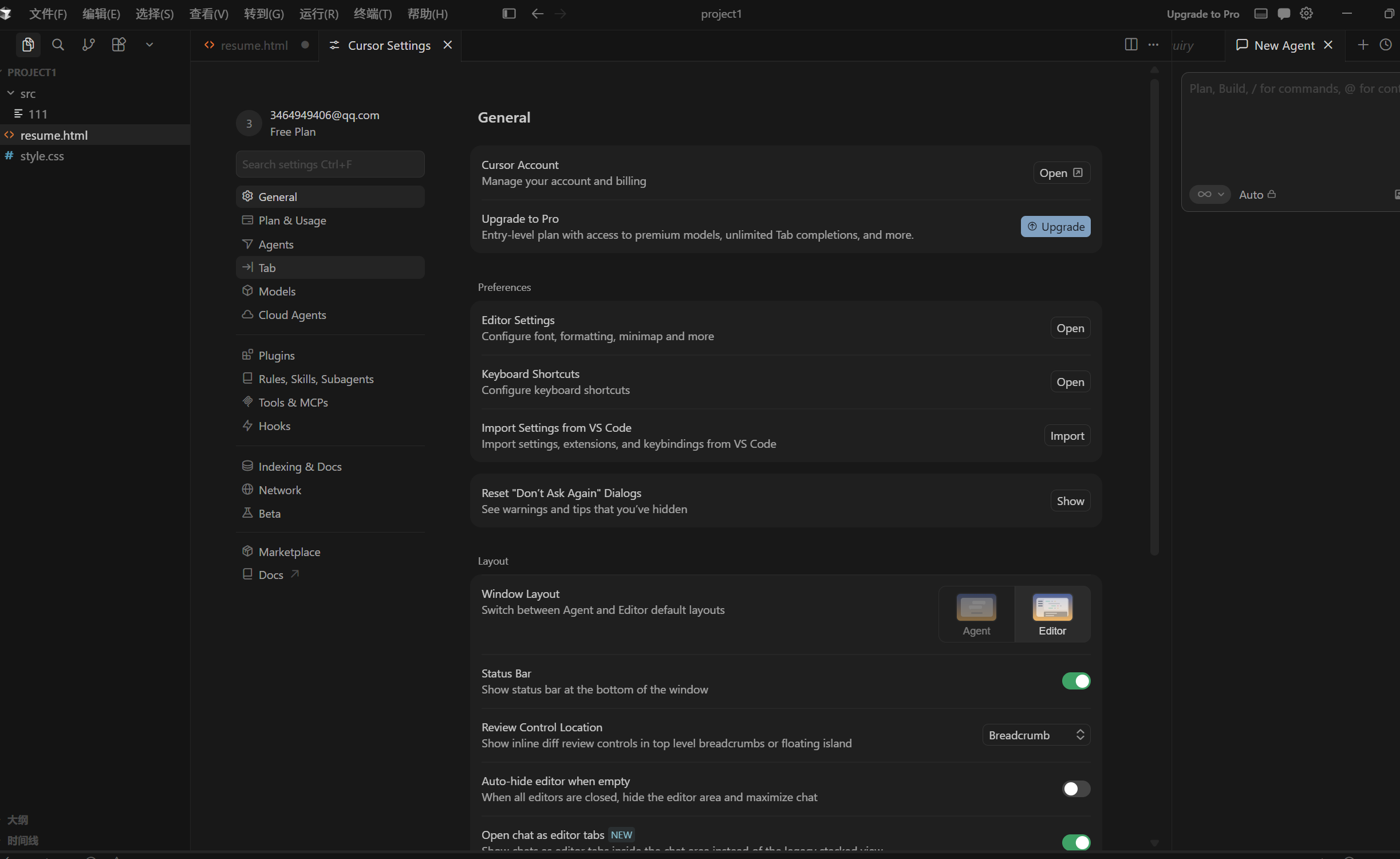1400x859 pixels.
Task: Open the Extensions icon
Action: click(x=119, y=45)
